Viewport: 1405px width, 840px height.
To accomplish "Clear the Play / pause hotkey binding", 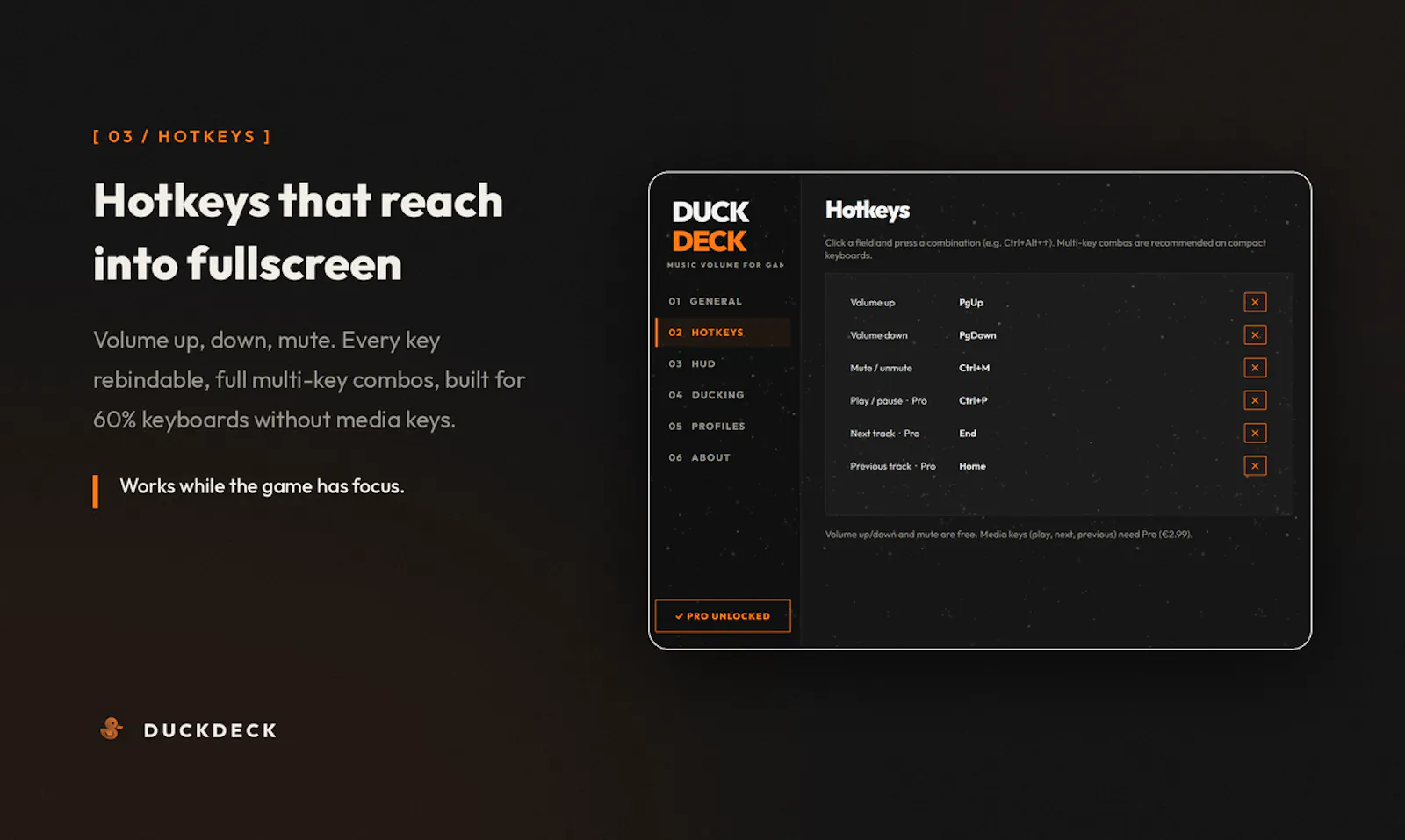I will pos(1255,400).
